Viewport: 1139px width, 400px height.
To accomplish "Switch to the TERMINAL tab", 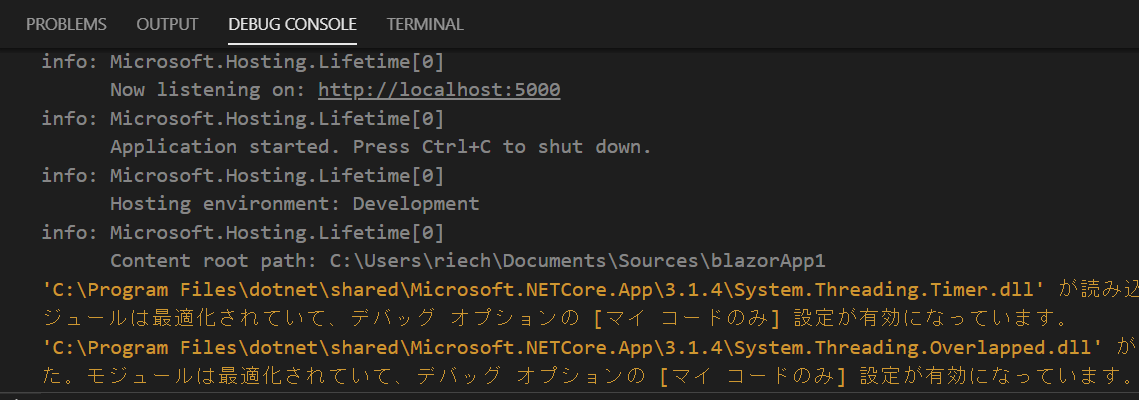I will click(x=425, y=24).
